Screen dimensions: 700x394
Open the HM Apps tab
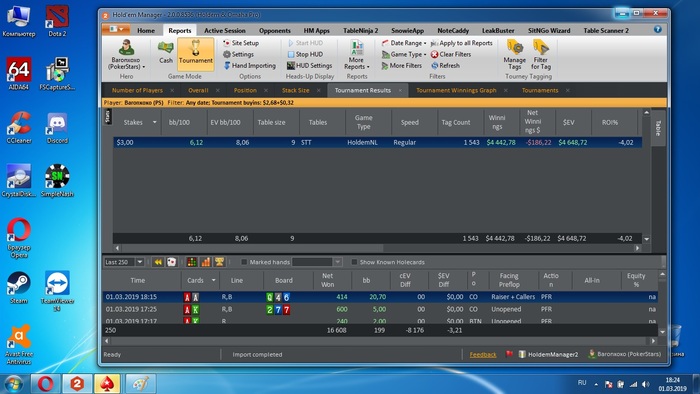point(317,30)
